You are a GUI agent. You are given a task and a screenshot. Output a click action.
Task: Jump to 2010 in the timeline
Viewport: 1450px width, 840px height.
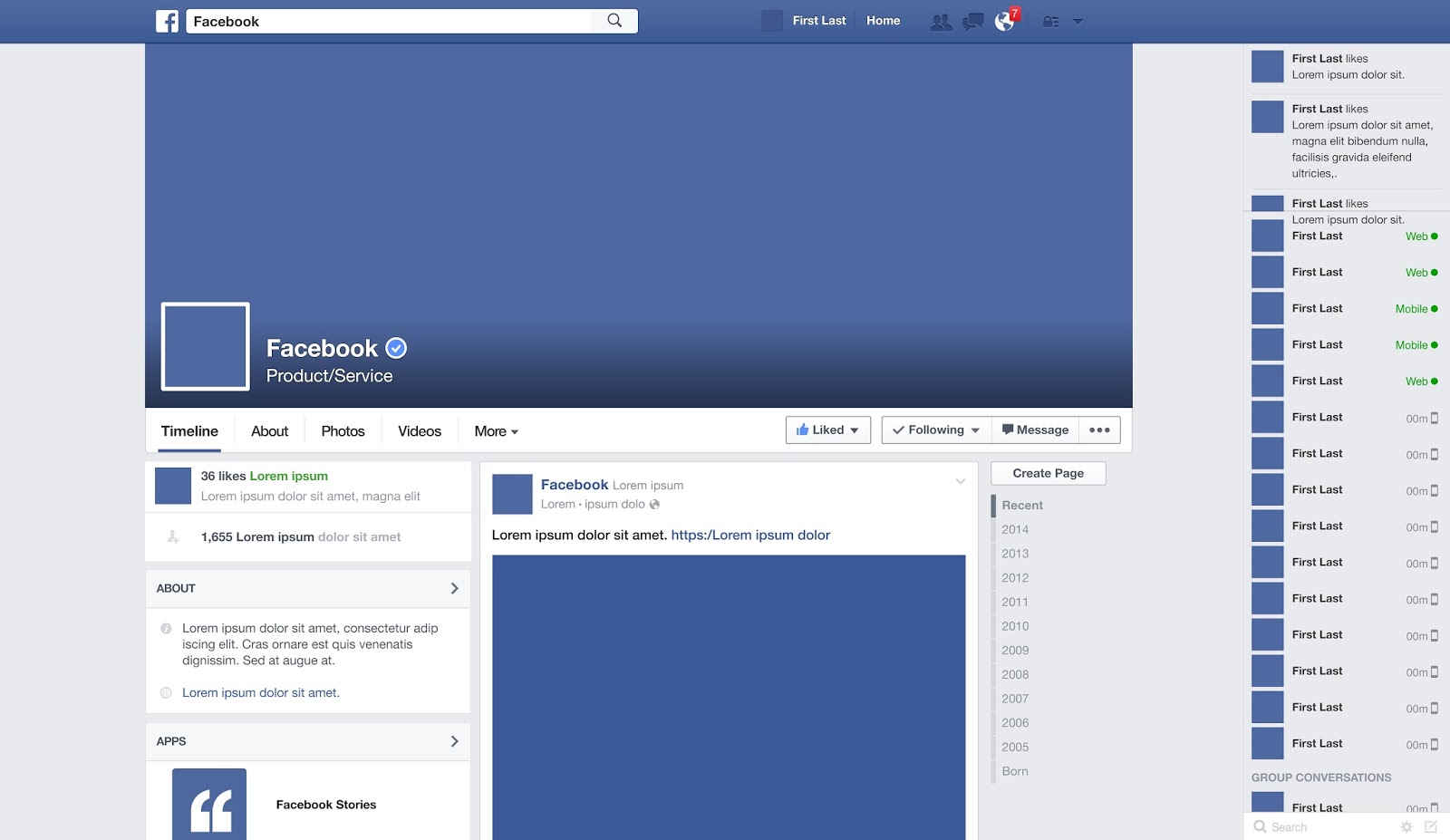(1015, 626)
